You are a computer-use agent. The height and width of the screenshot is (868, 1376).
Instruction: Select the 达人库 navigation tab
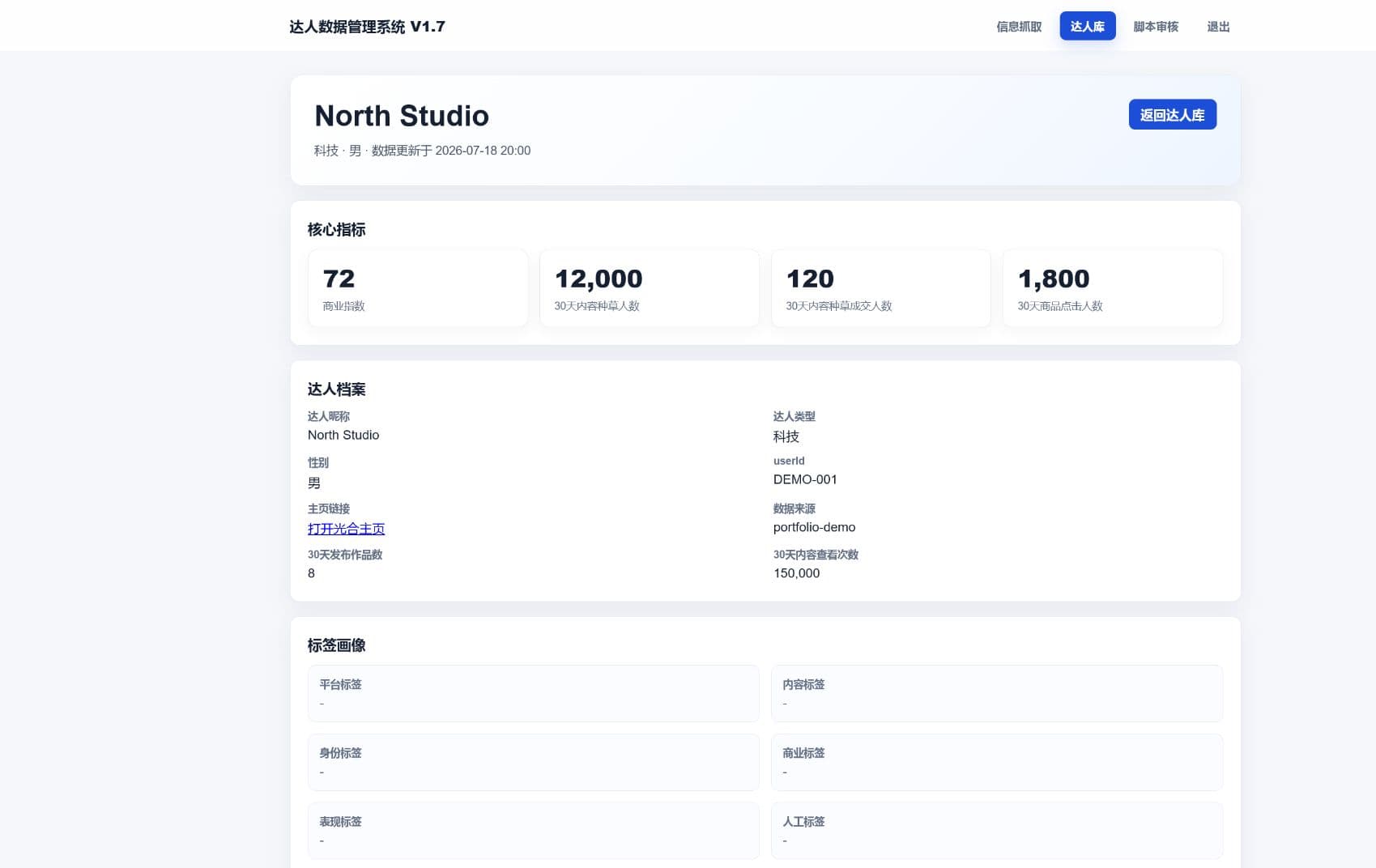(1088, 27)
